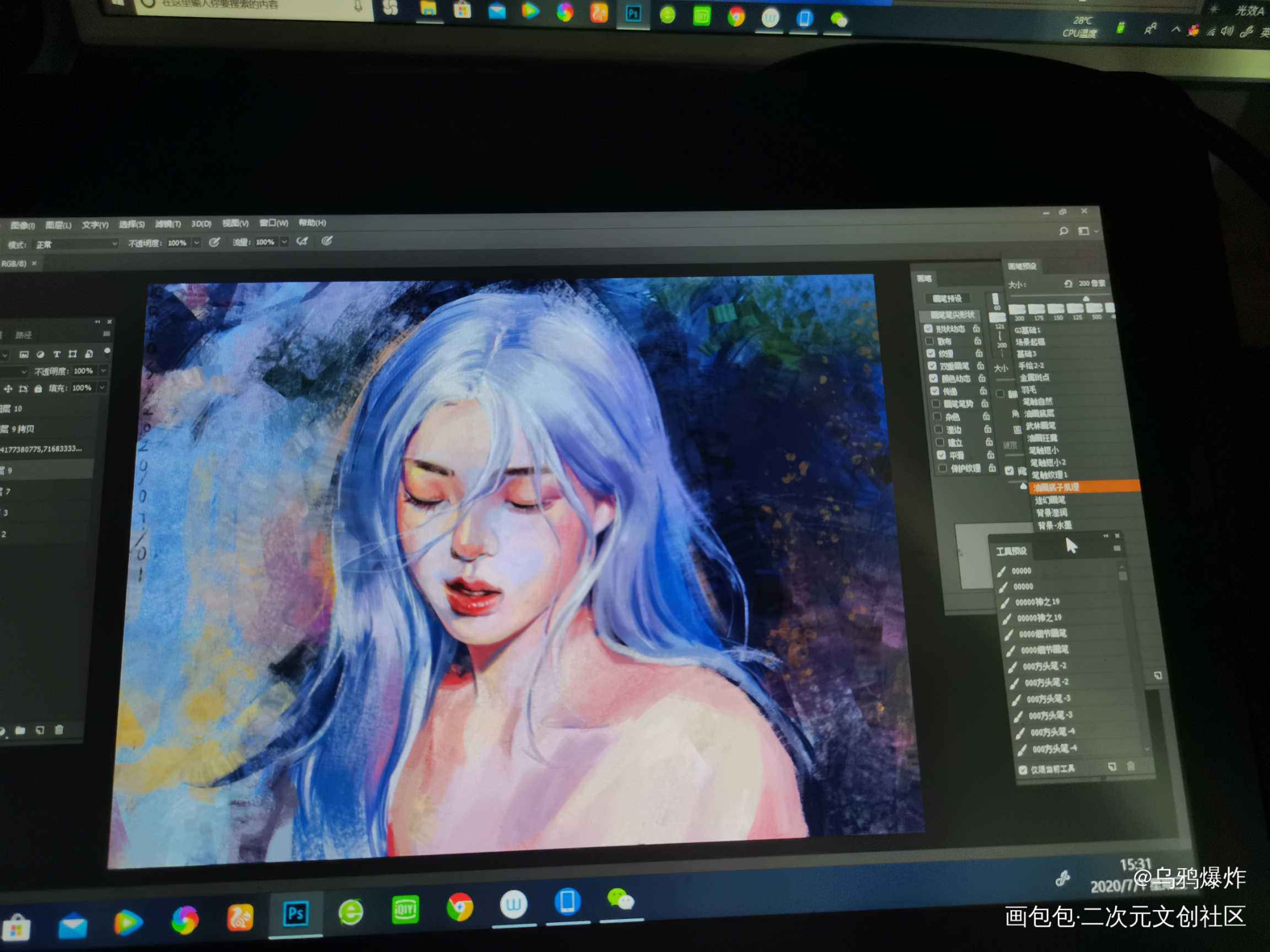
Task: Enable airbrush mode icon beside 流量
Action: coord(302,241)
